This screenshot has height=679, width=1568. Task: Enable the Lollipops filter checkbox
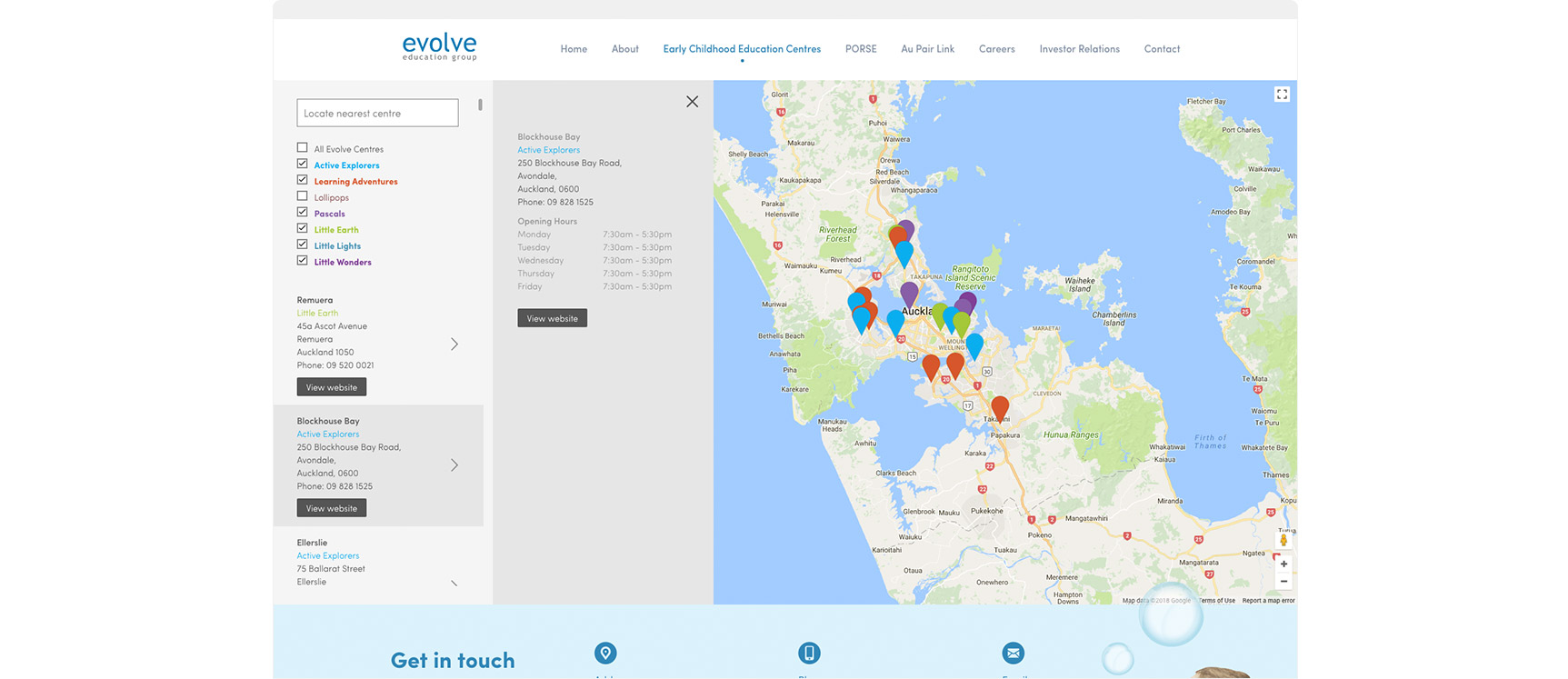302,196
